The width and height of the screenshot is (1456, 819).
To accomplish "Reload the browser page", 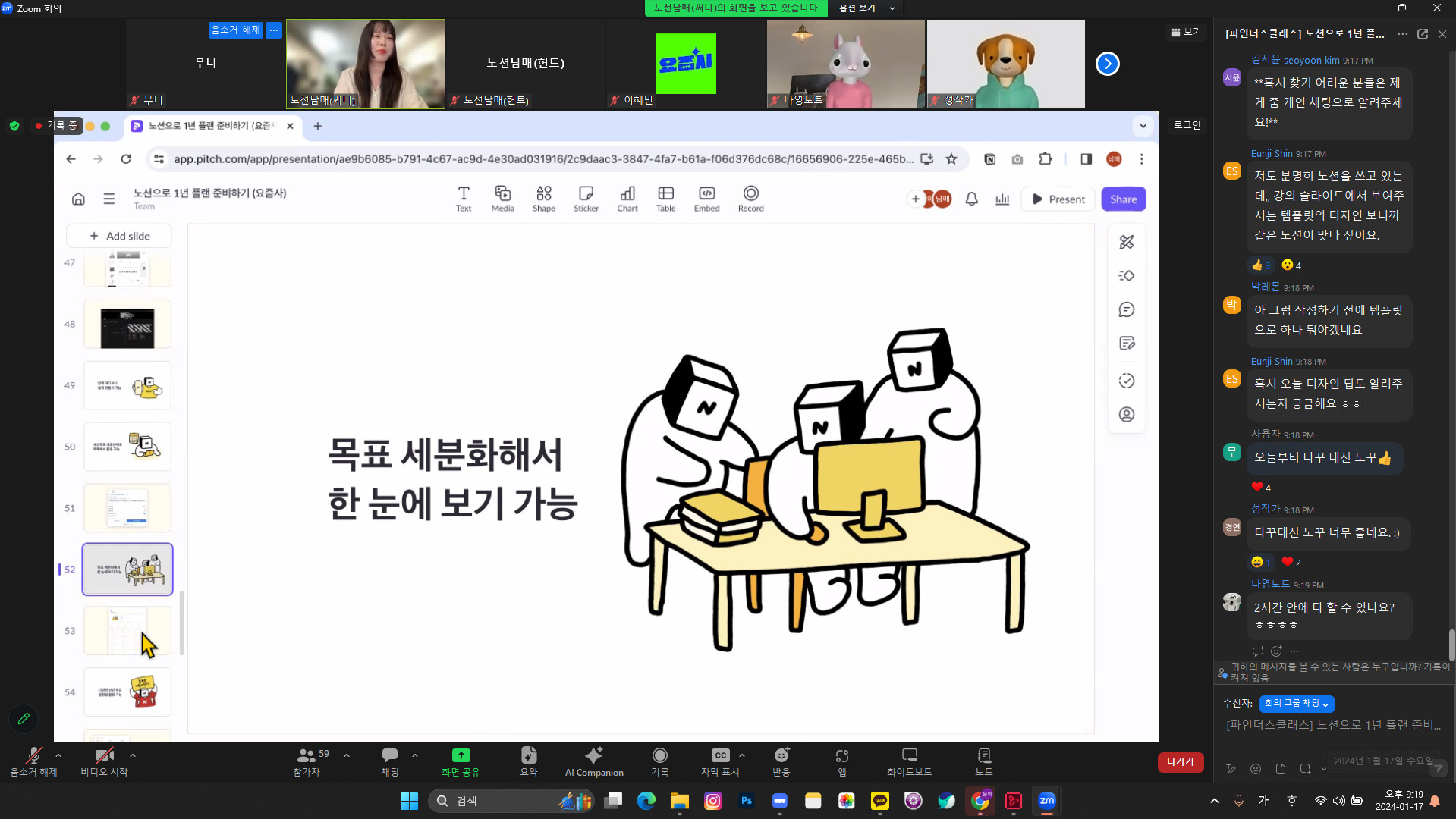I will (126, 159).
